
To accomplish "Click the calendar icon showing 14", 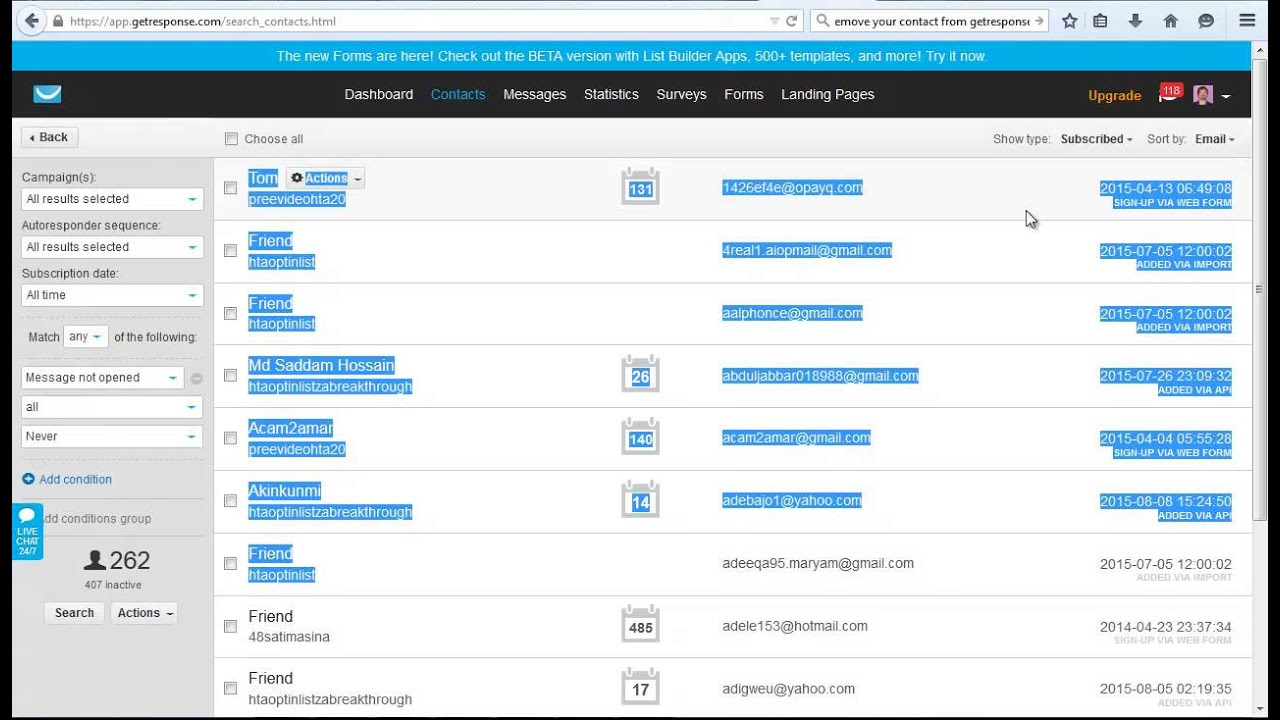I will [640, 500].
